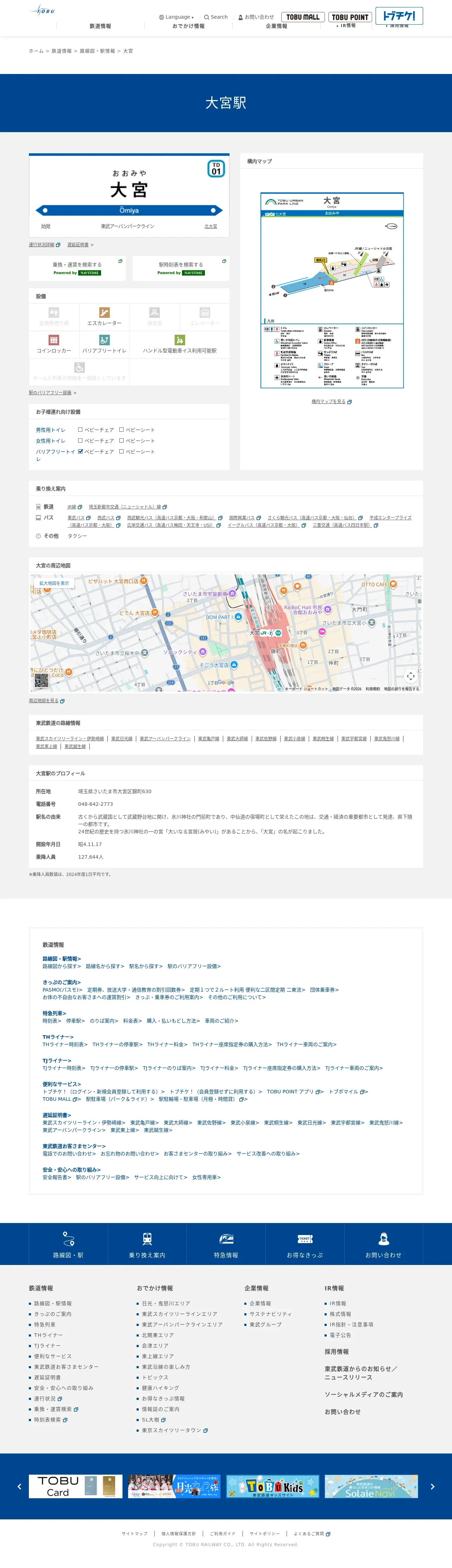Click the map recenter camera-controls button
Viewport: 452px width, 1568px height.
coord(411,676)
